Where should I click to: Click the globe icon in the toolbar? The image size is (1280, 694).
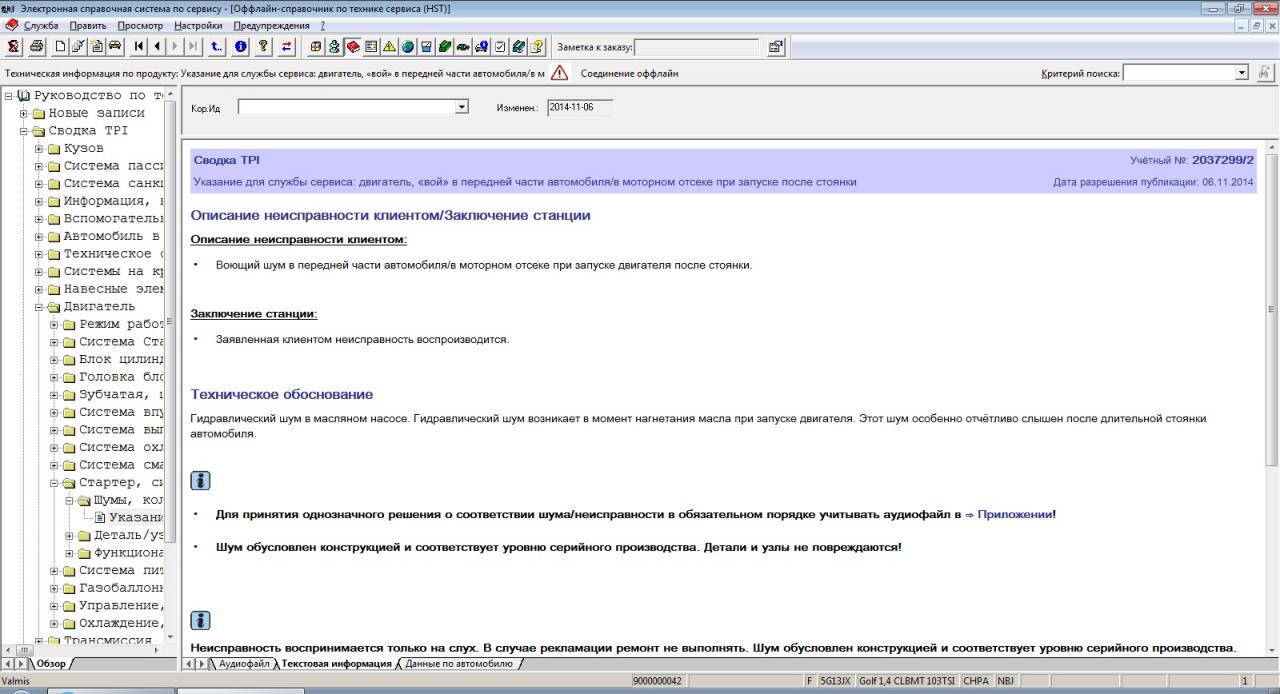[408, 47]
